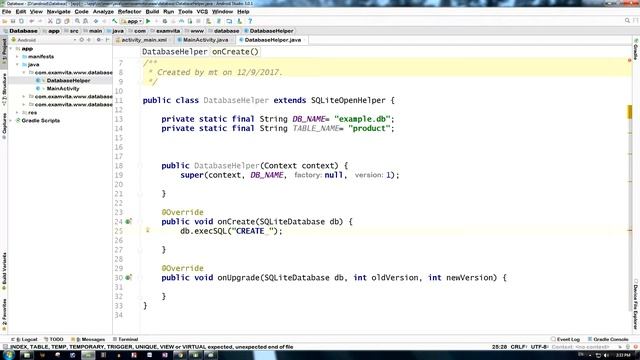Toggle Gradle side panel tab
Image resolution: width=640 pixels, height=360 pixels.
tap(636, 49)
